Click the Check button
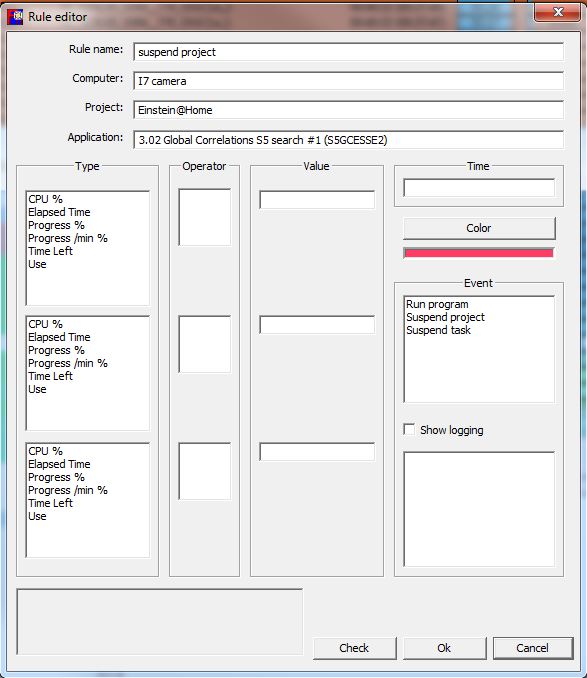The width and height of the screenshot is (587, 678). 354,648
